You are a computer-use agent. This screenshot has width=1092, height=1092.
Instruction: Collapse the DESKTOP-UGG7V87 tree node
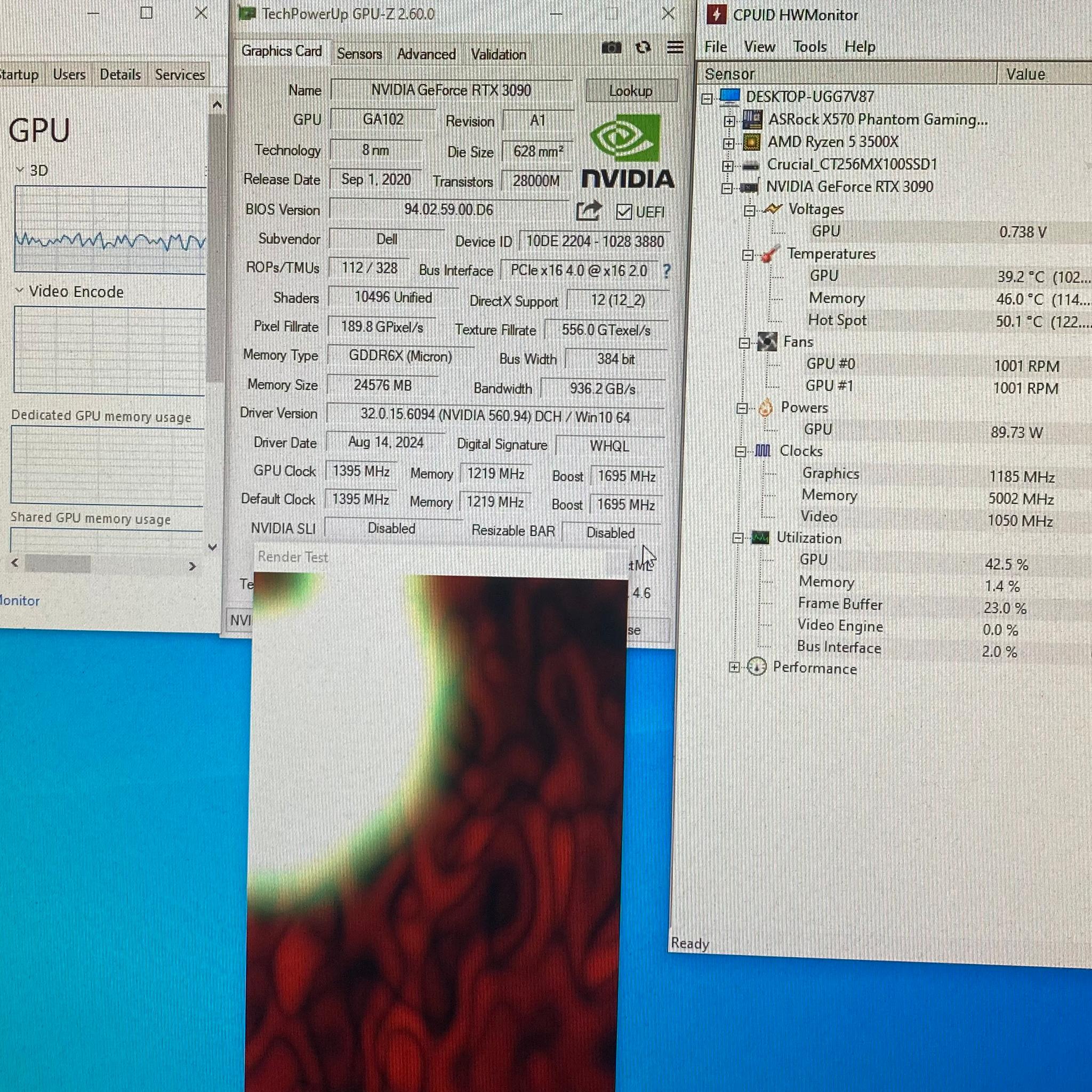(706, 99)
